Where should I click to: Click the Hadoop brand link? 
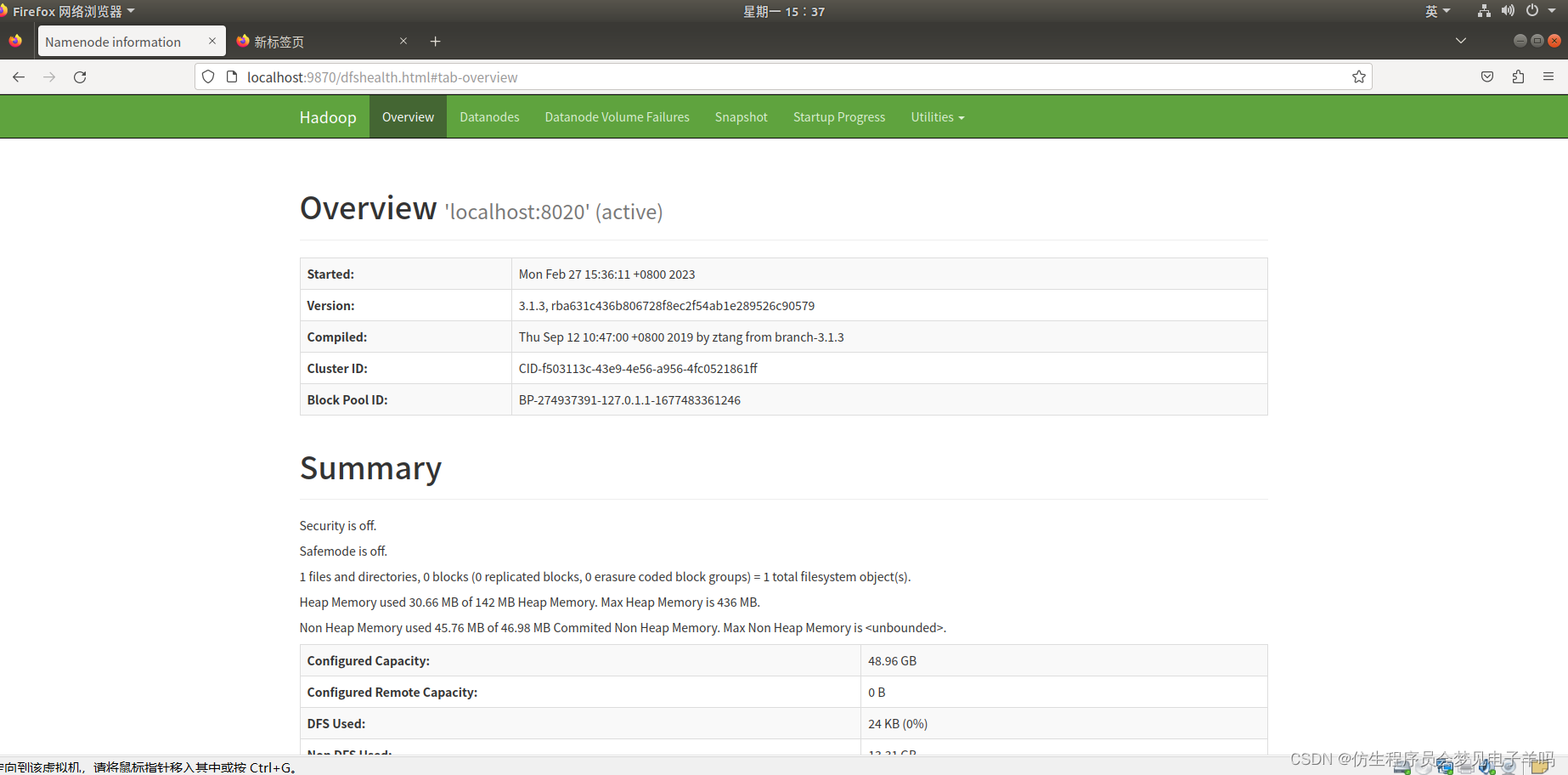coord(328,117)
